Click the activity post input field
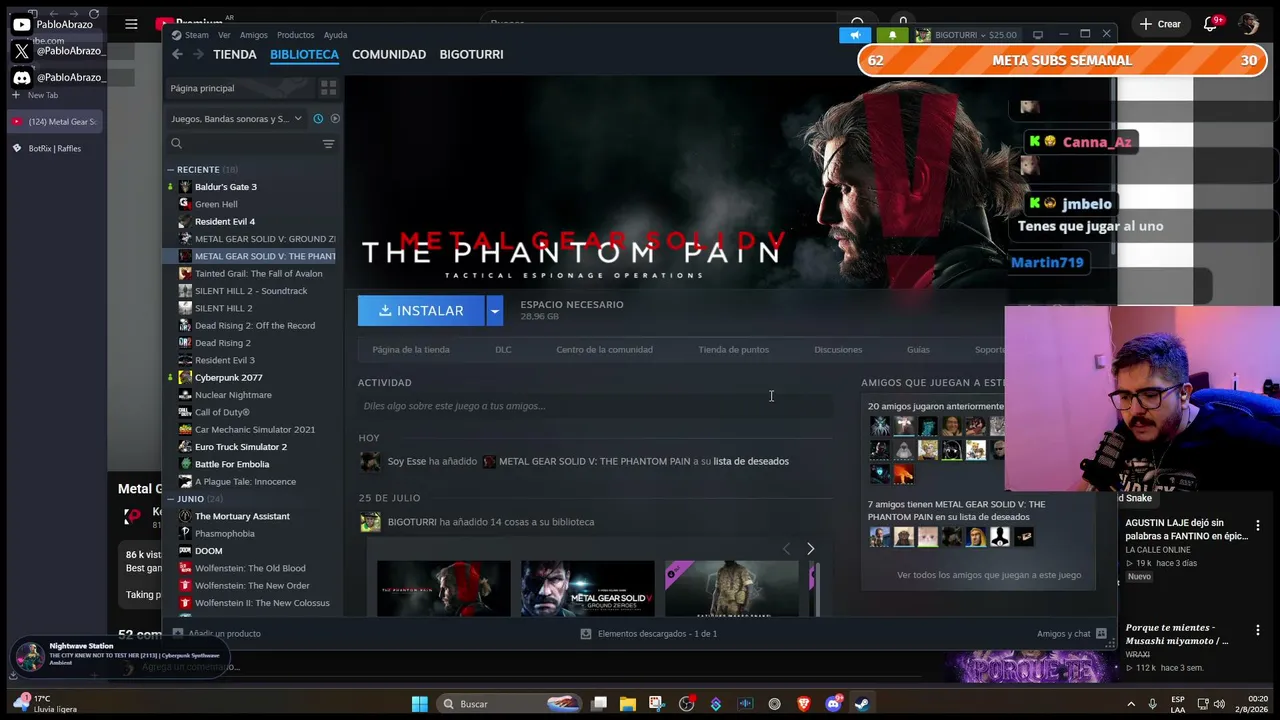 (595, 406)
